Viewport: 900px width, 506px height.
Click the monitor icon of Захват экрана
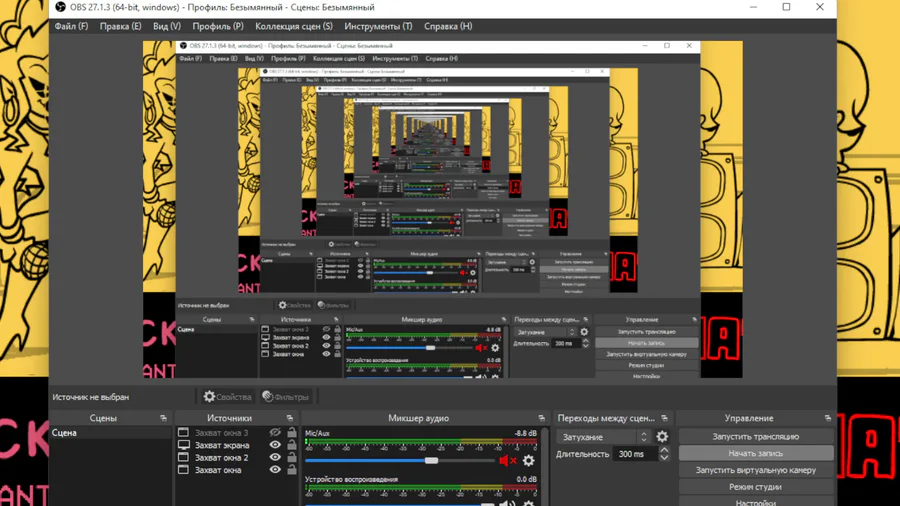coord(183,445)
